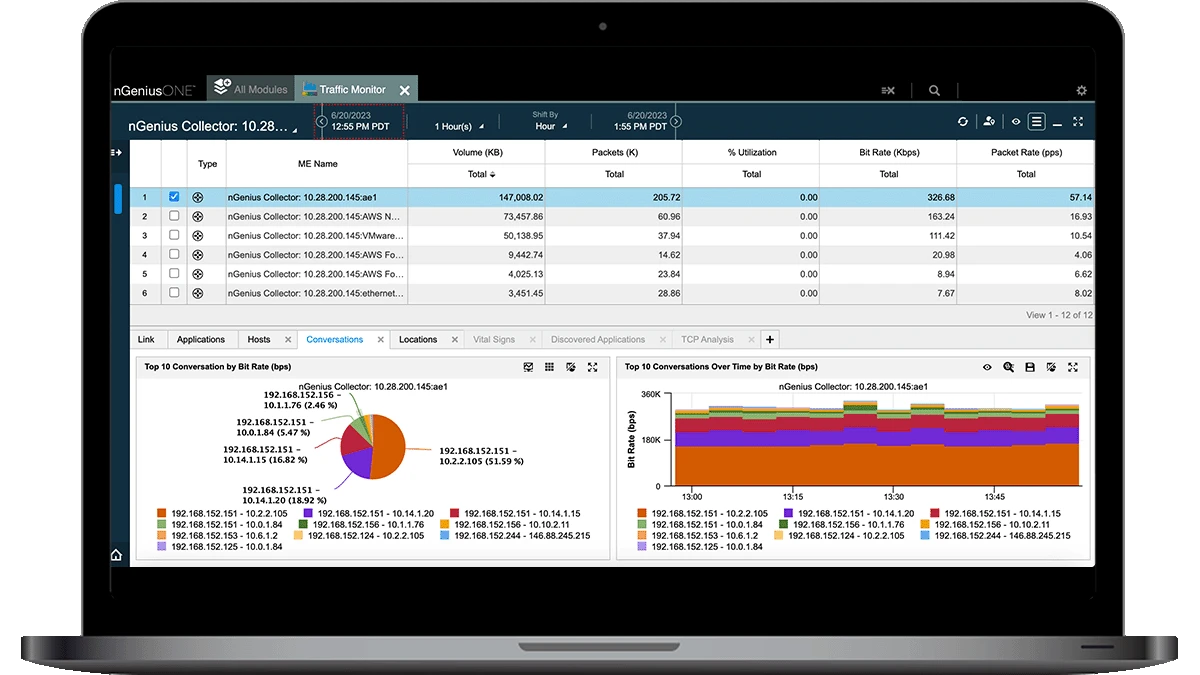The width and height of the screenshot is (1200, 675).
Task: Expand the pie chart panel to full screen
Action: 593,367
